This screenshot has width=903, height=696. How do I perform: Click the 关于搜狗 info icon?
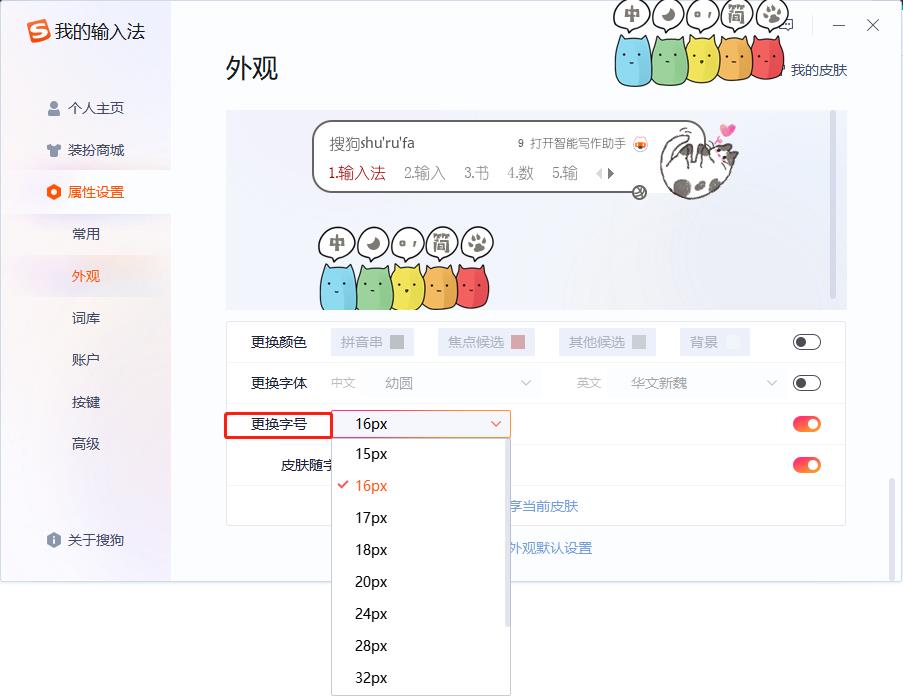coord(54,540)
